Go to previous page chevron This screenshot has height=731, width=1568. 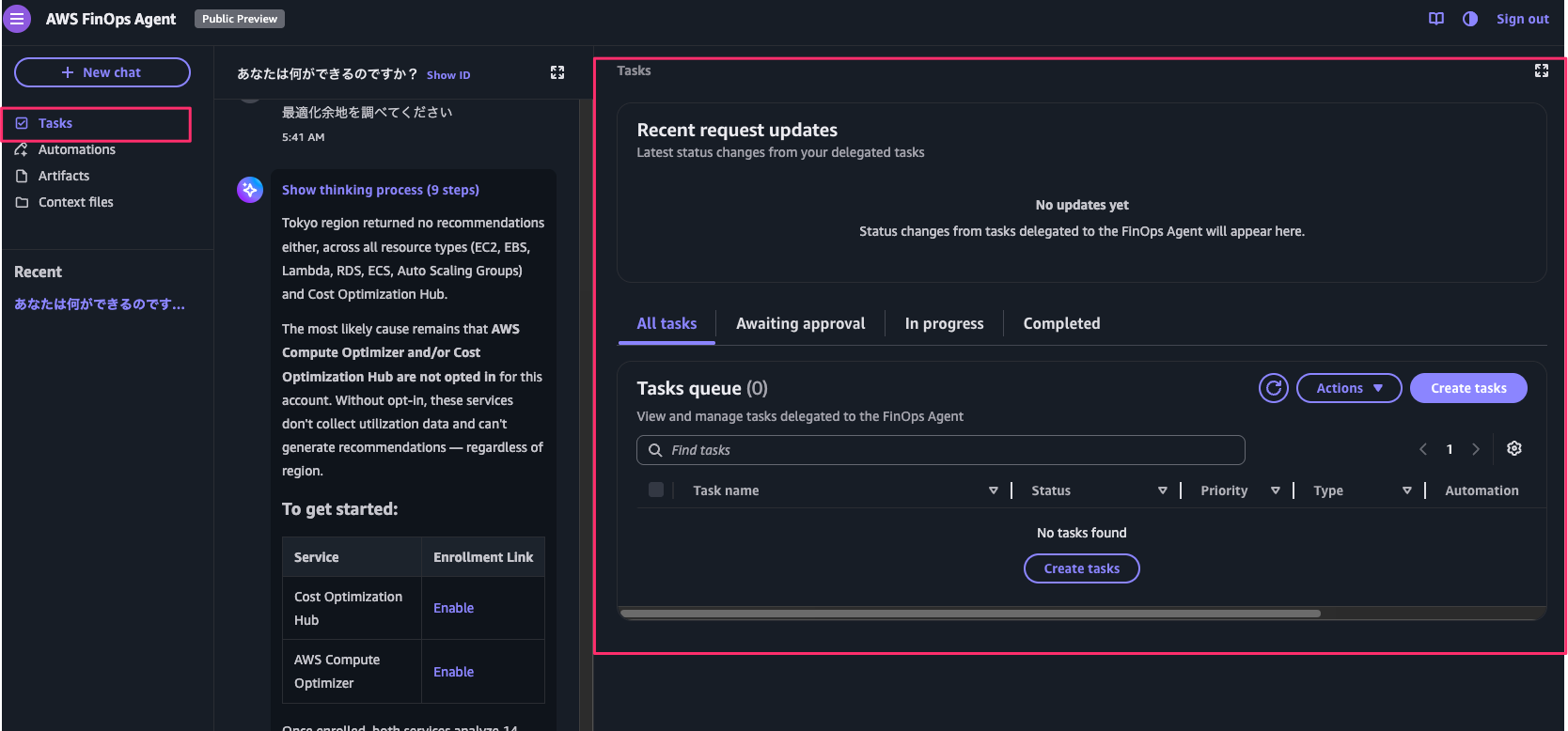(x=1423, y=449)
